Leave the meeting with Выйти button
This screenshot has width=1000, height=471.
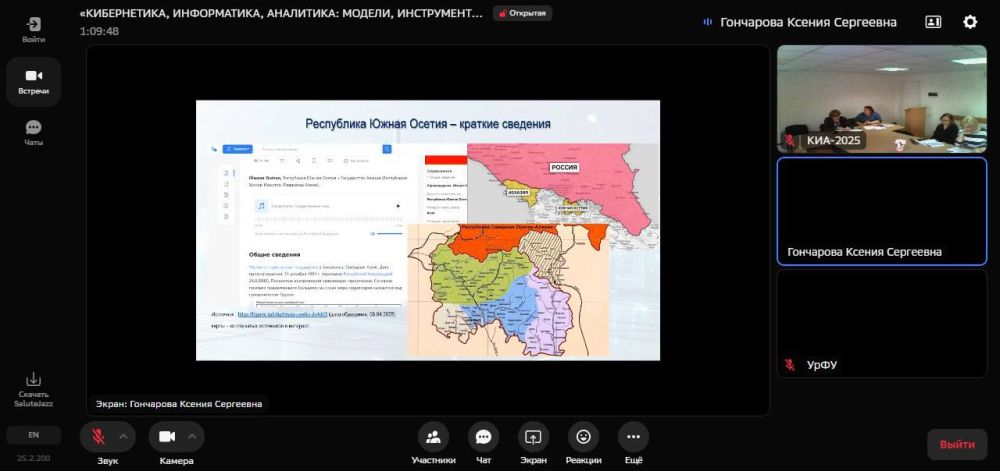pyautogui.click(x=956, y=444)
